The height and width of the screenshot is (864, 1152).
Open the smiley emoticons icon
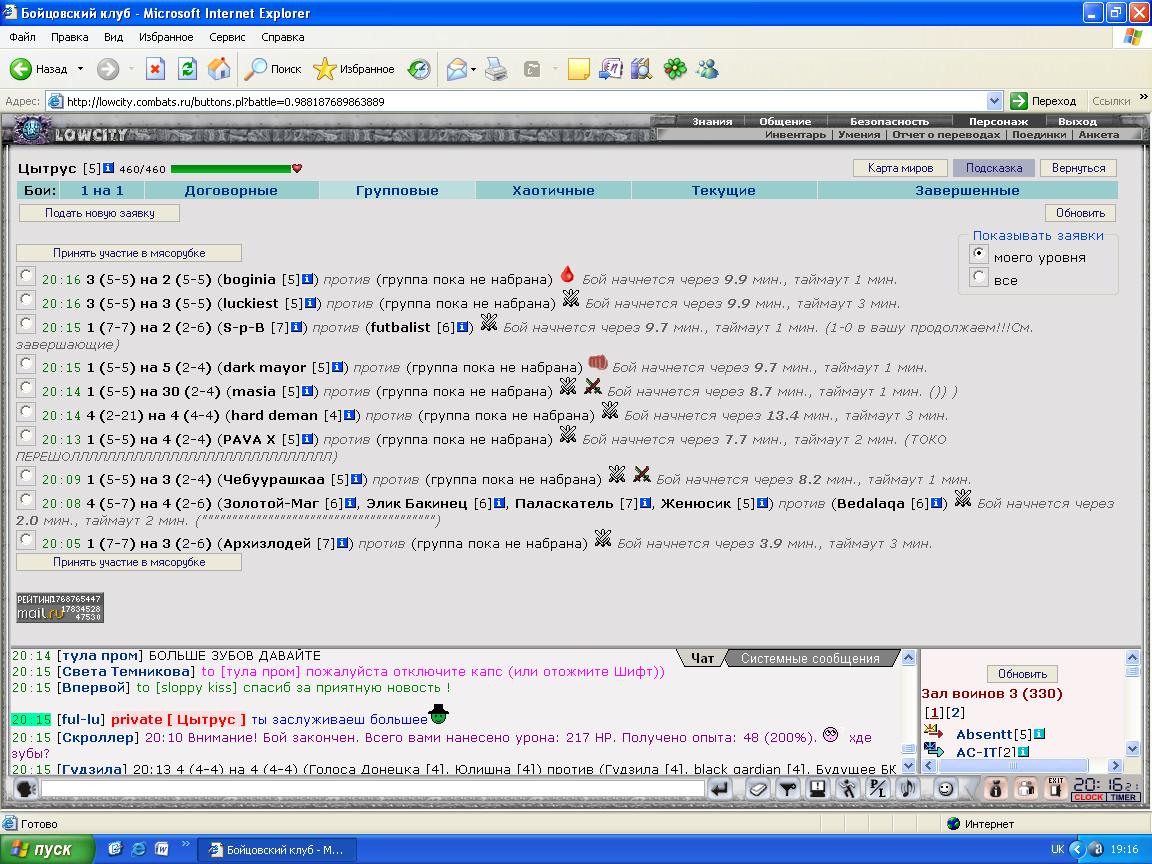tap(946, 789)
